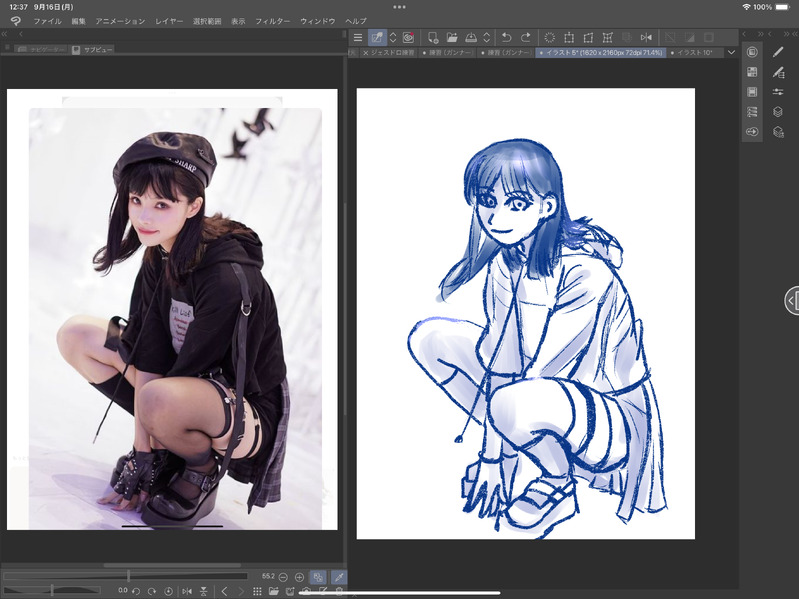Viewport: 799px width, 599px height.
Task: Select the highlighted edit tool in command bar
Action: pyautogui.click(x=377, y=38)
